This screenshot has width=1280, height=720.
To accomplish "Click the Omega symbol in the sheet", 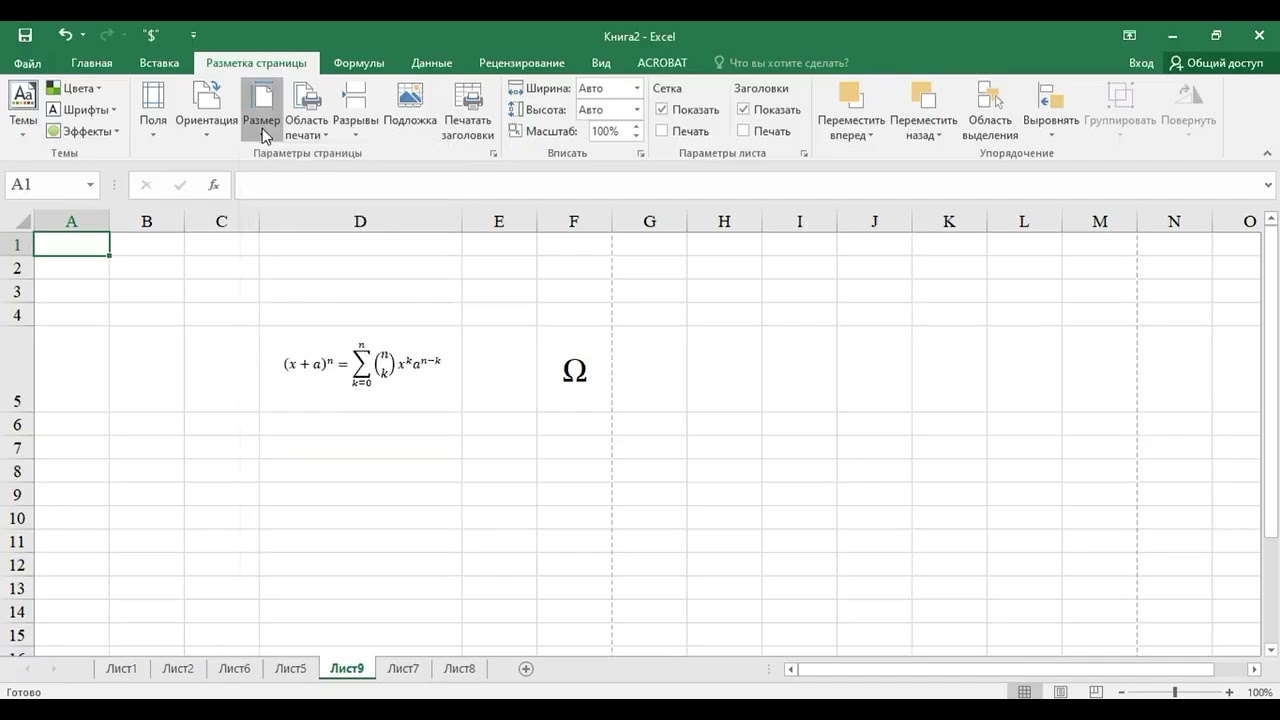I will (x=574, y=371).
